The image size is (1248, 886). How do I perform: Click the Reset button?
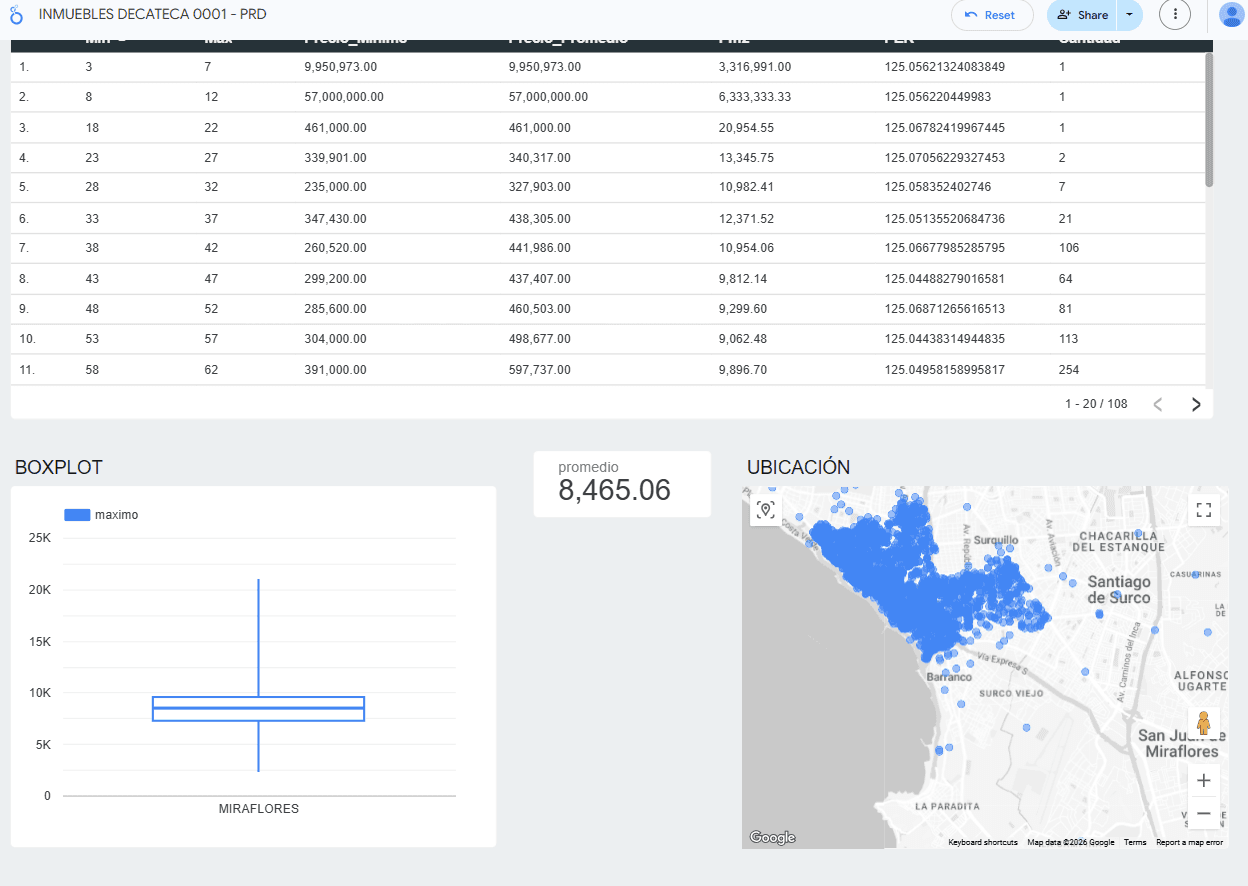pos(992,15)
